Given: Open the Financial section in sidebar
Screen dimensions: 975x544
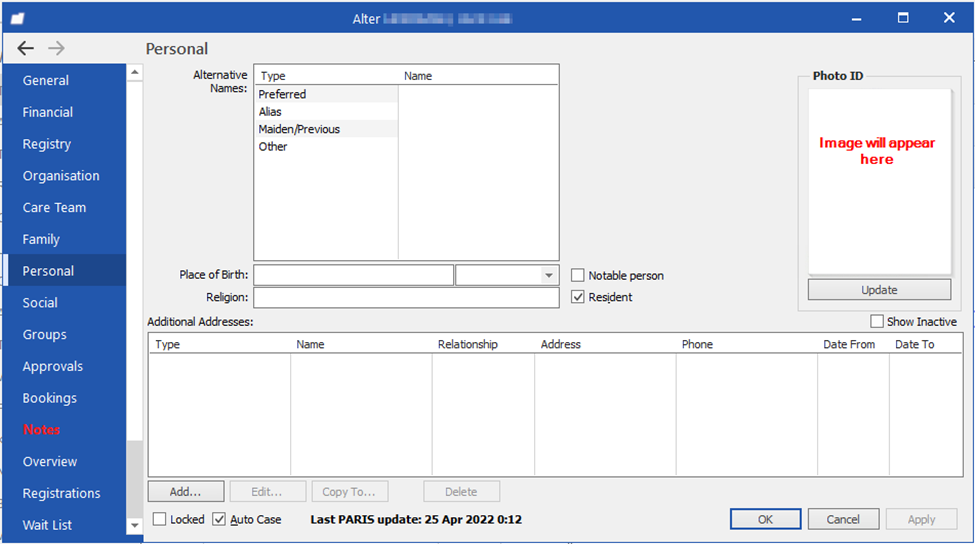Looking at the screenshot, I should pyautogui.click(x=48, y=113).
